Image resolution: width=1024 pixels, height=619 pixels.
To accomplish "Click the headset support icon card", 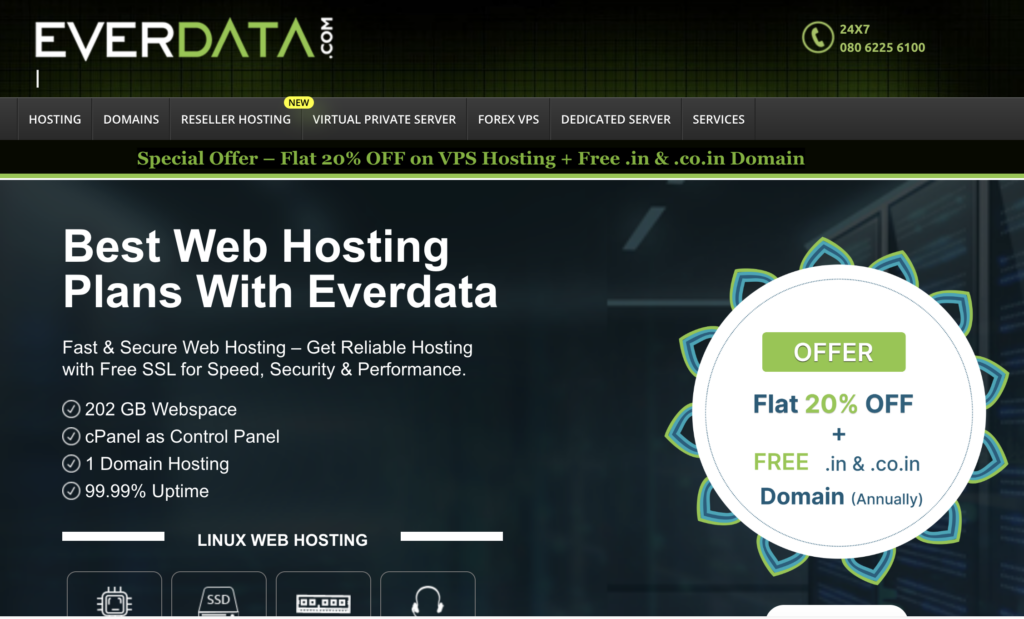I will point(428,594).
